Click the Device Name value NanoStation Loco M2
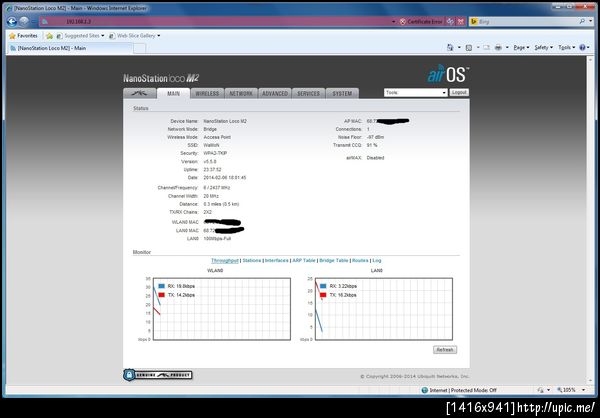Viewport: 600px width, 418px height. [225, 121]
